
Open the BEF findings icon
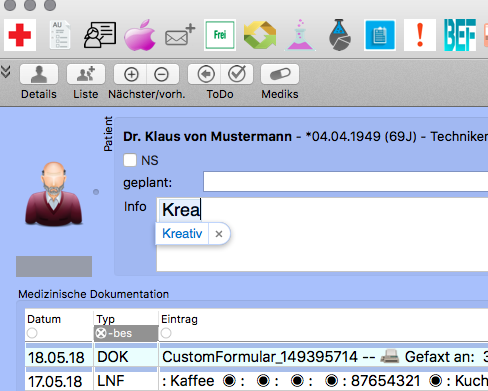[460, 35]
